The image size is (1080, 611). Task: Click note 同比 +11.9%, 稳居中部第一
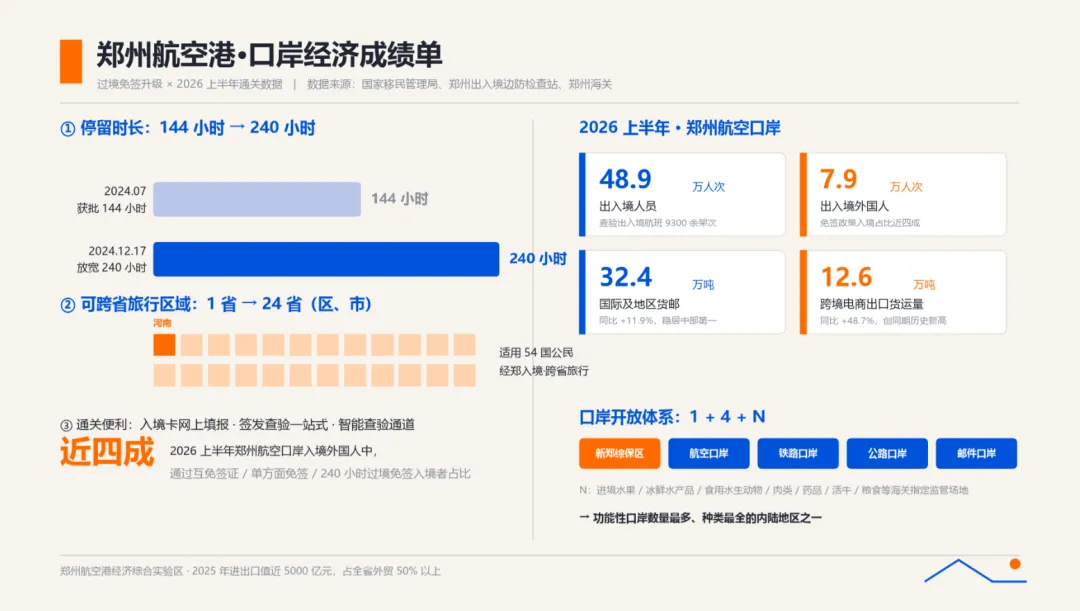[x=658, y=320]
